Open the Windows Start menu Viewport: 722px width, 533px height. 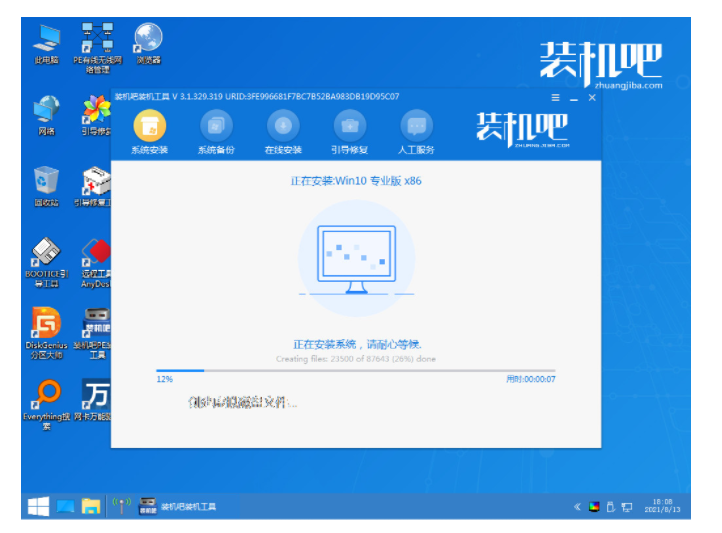click(38, 506)
